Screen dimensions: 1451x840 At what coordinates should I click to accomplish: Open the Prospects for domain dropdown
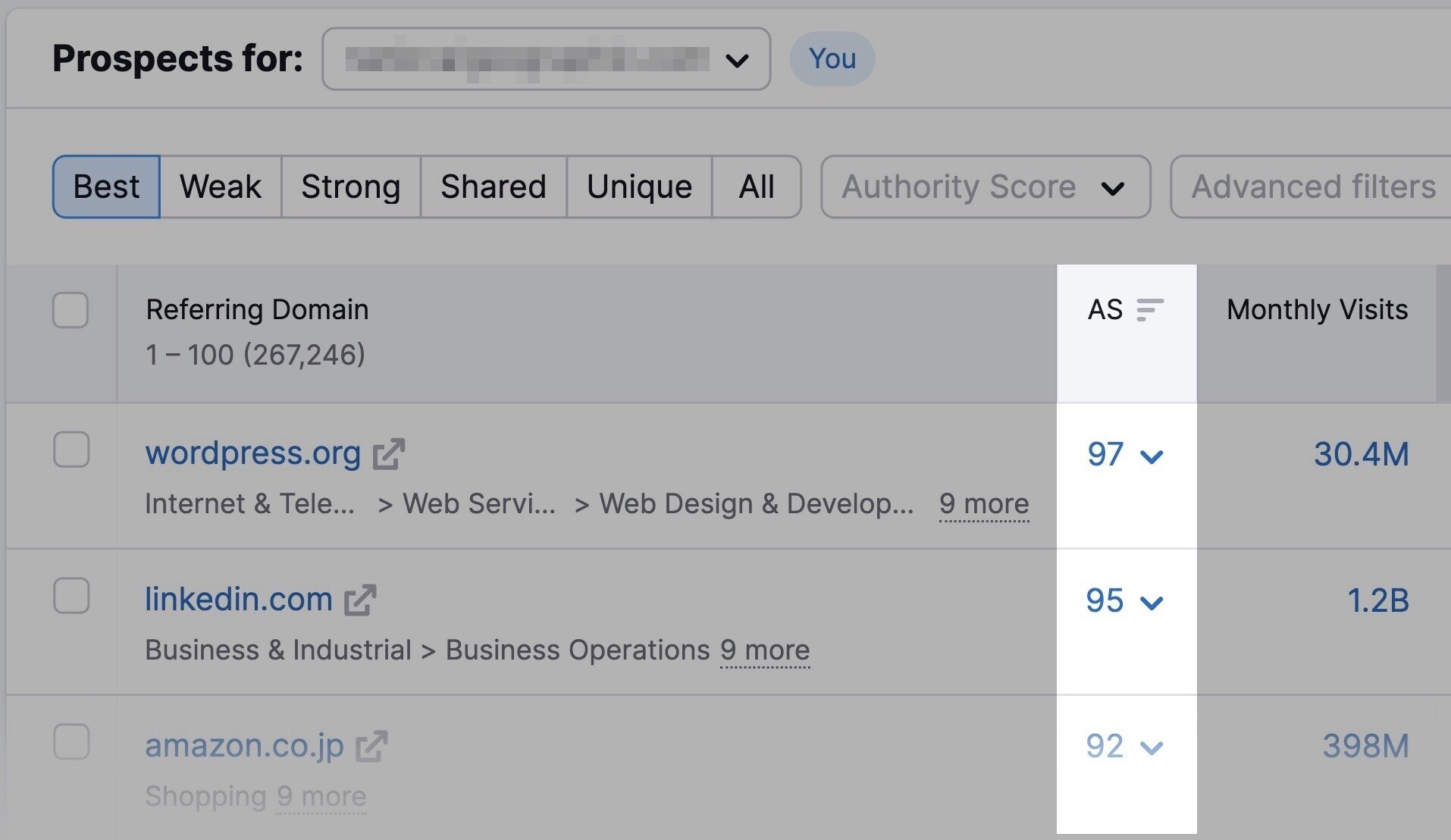coord(547,59)
